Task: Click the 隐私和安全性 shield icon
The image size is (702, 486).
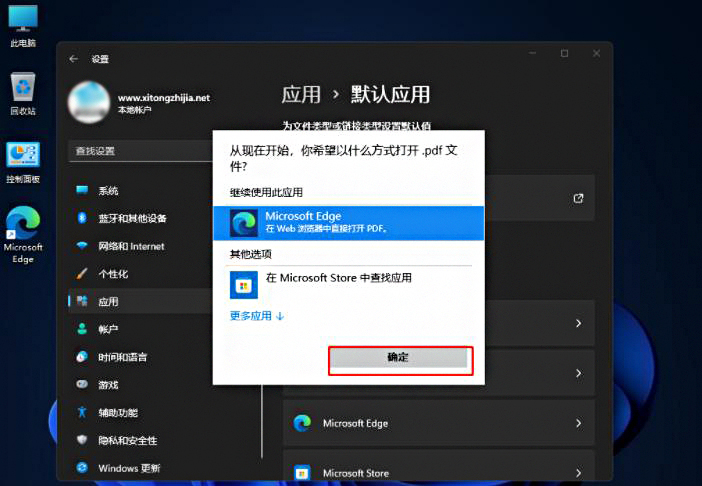Action: tap(82, 440)
